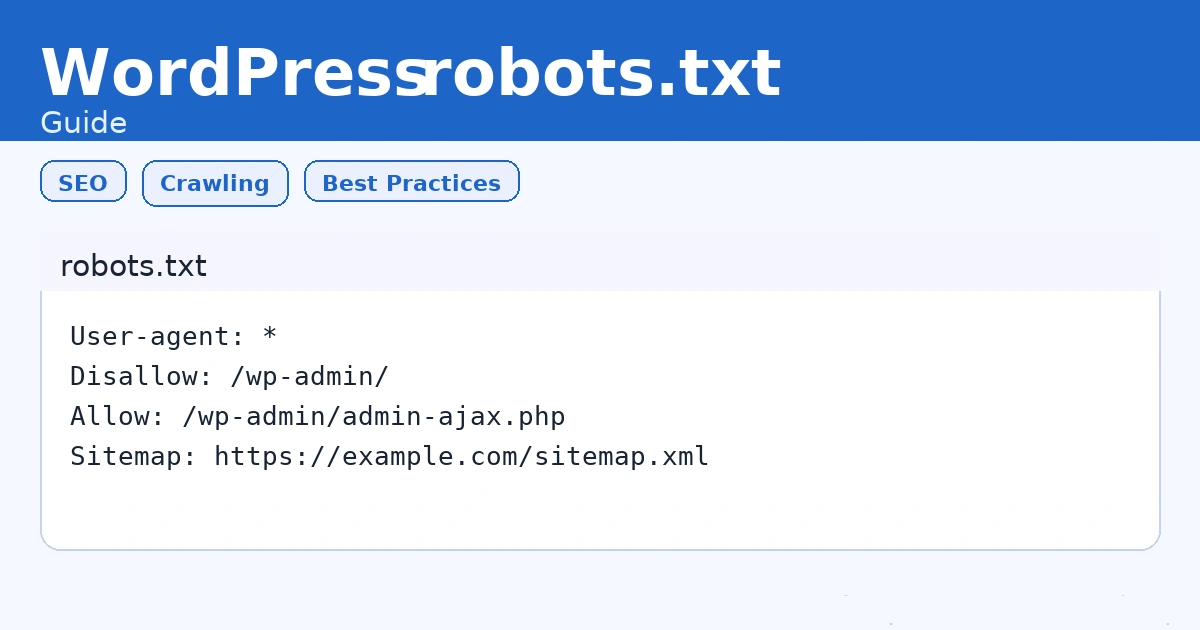Click the empty code area right of User-agent line
Viewport: 1200px width, 630px height.
700,336
